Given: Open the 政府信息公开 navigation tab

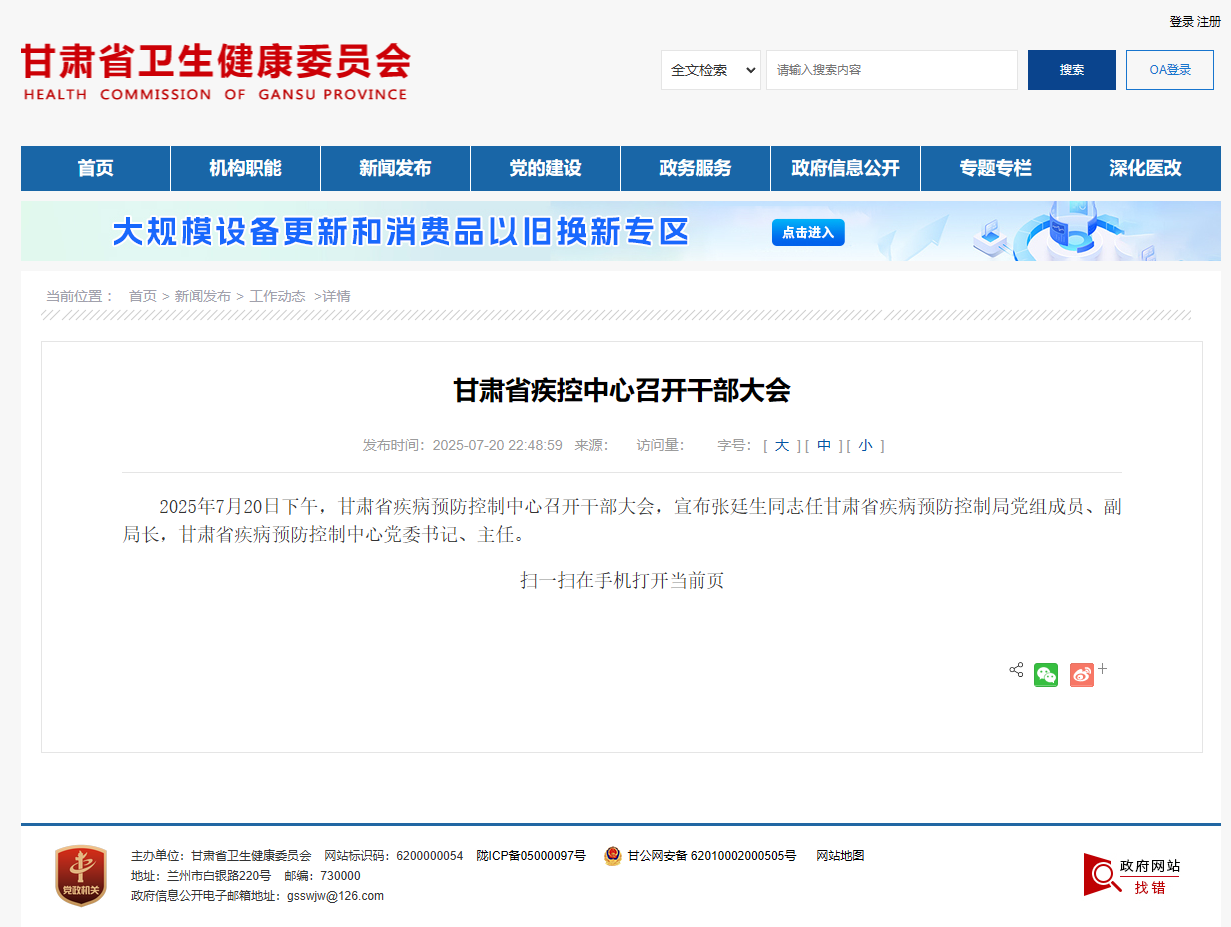Looking at the screenshot, I should click(845, 168).
